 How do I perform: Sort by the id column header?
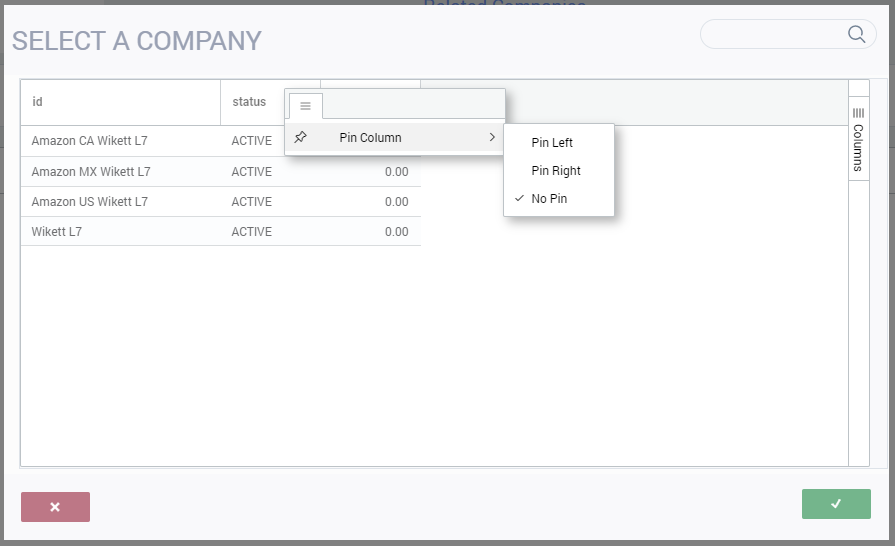(x=120, y=102)
